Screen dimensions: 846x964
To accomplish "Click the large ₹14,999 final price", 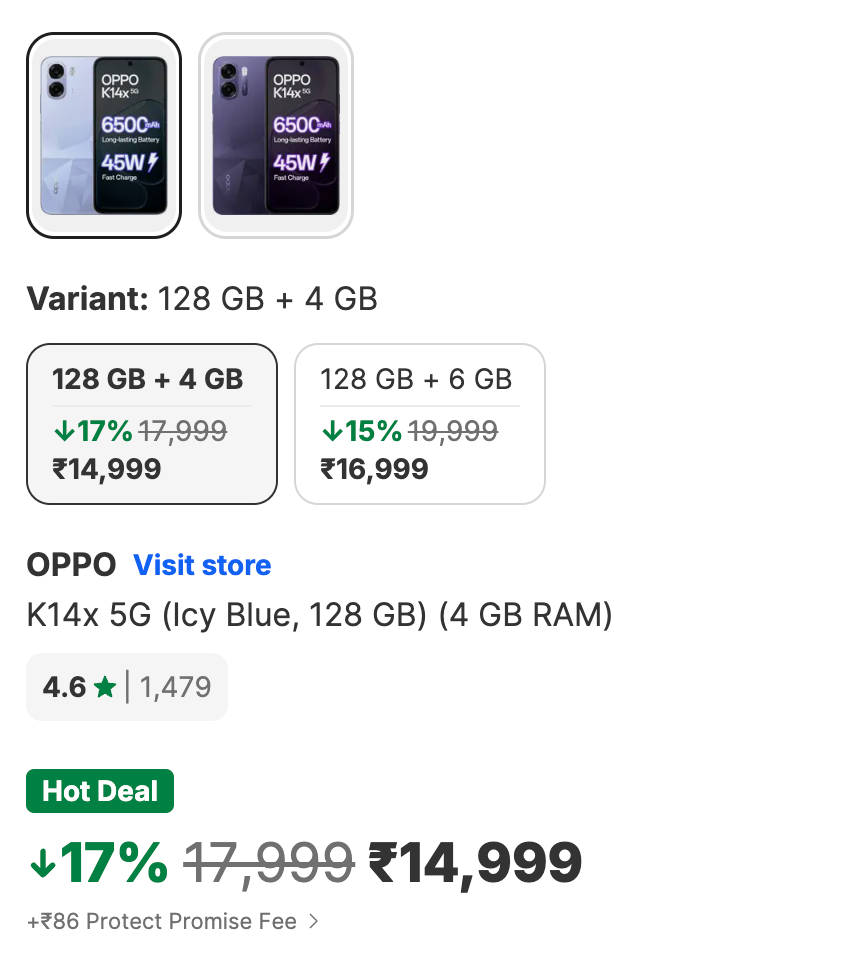I will coord(475,863).
